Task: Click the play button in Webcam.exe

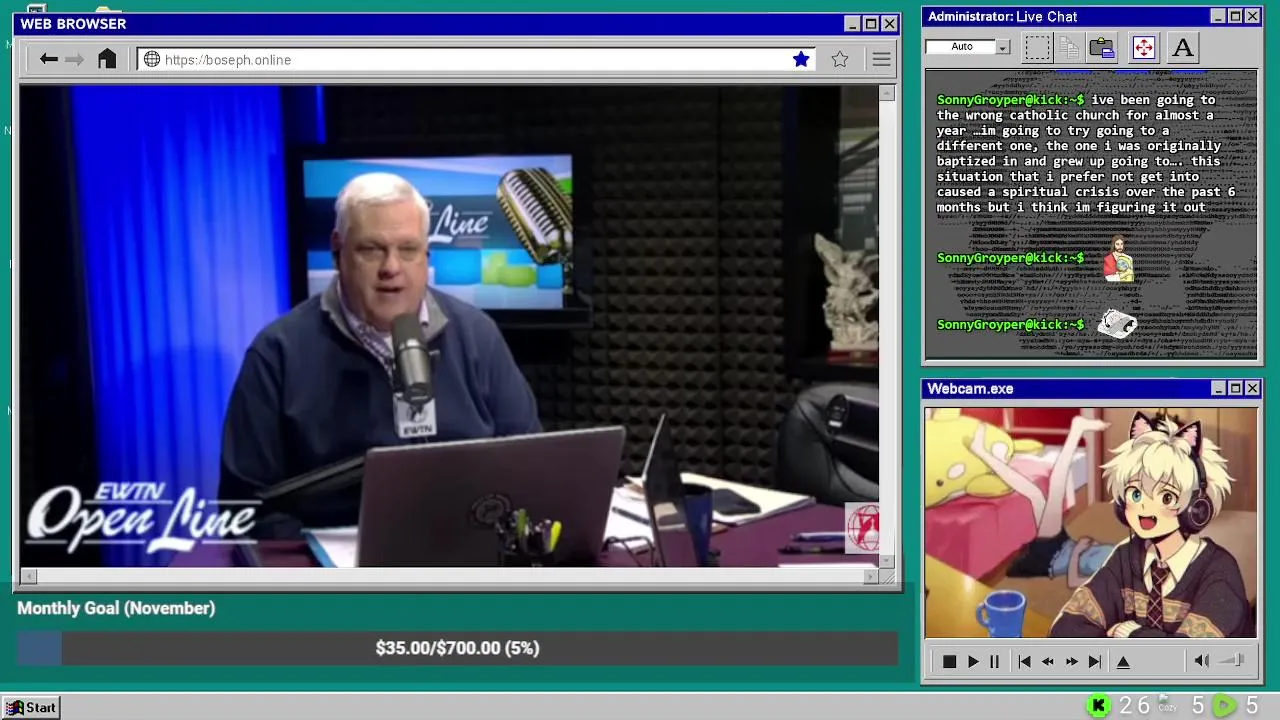Action: click(972, 661)
